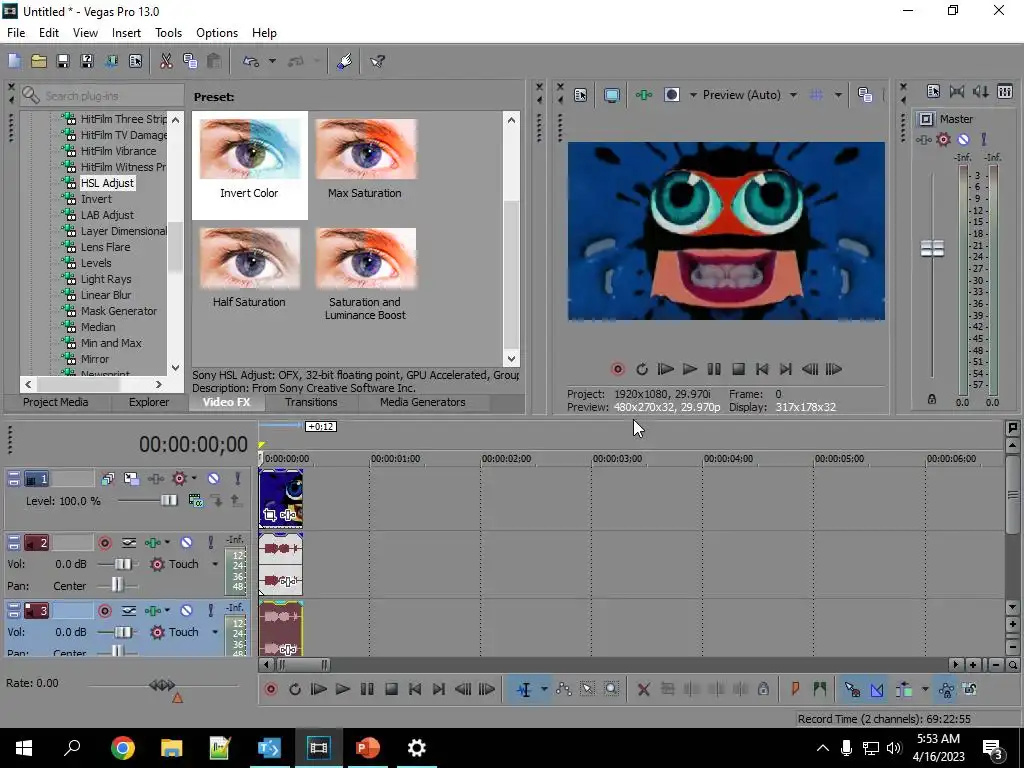Switch to the Transitions tab
Image resolution: width=1024 pixels, height=768 pixels.
(x=311, y=402)
